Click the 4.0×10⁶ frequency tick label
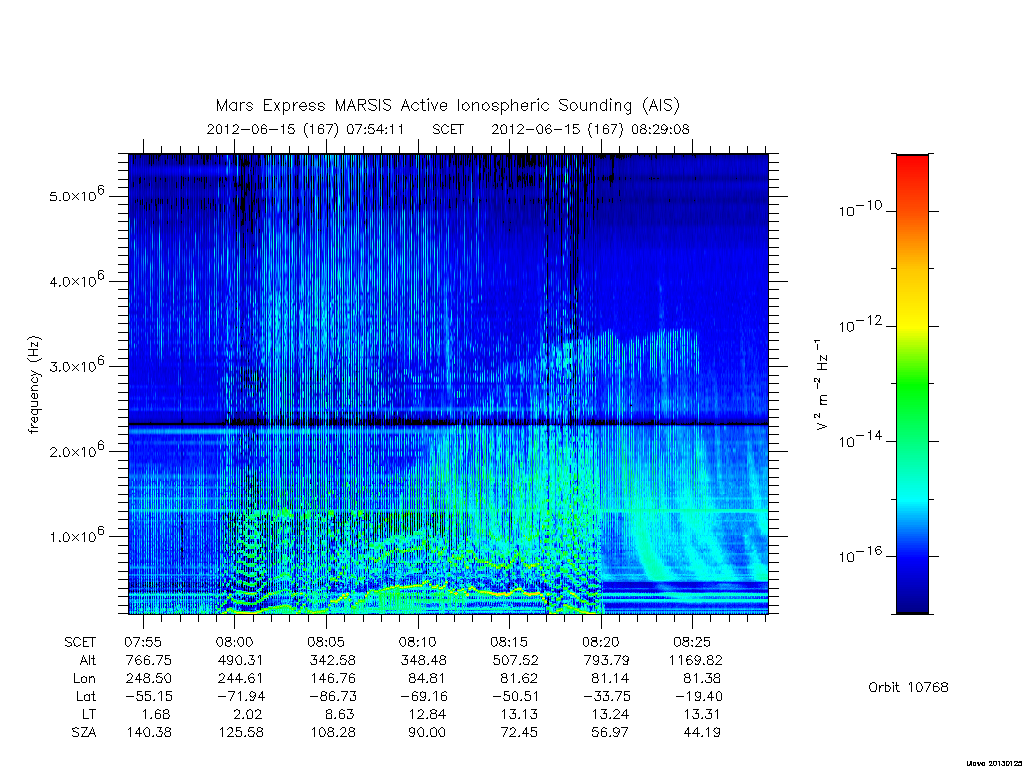 tap(77, 279)
